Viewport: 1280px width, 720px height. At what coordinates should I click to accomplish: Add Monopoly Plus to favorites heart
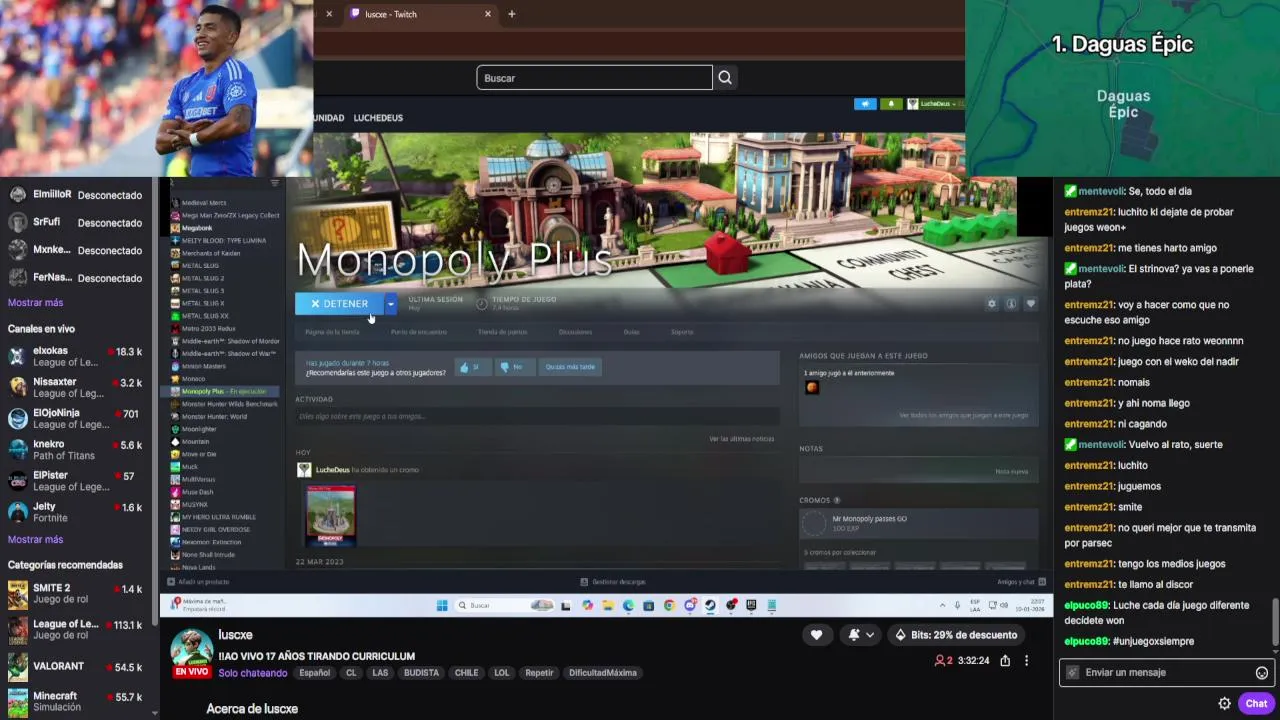coord(1031,304)
